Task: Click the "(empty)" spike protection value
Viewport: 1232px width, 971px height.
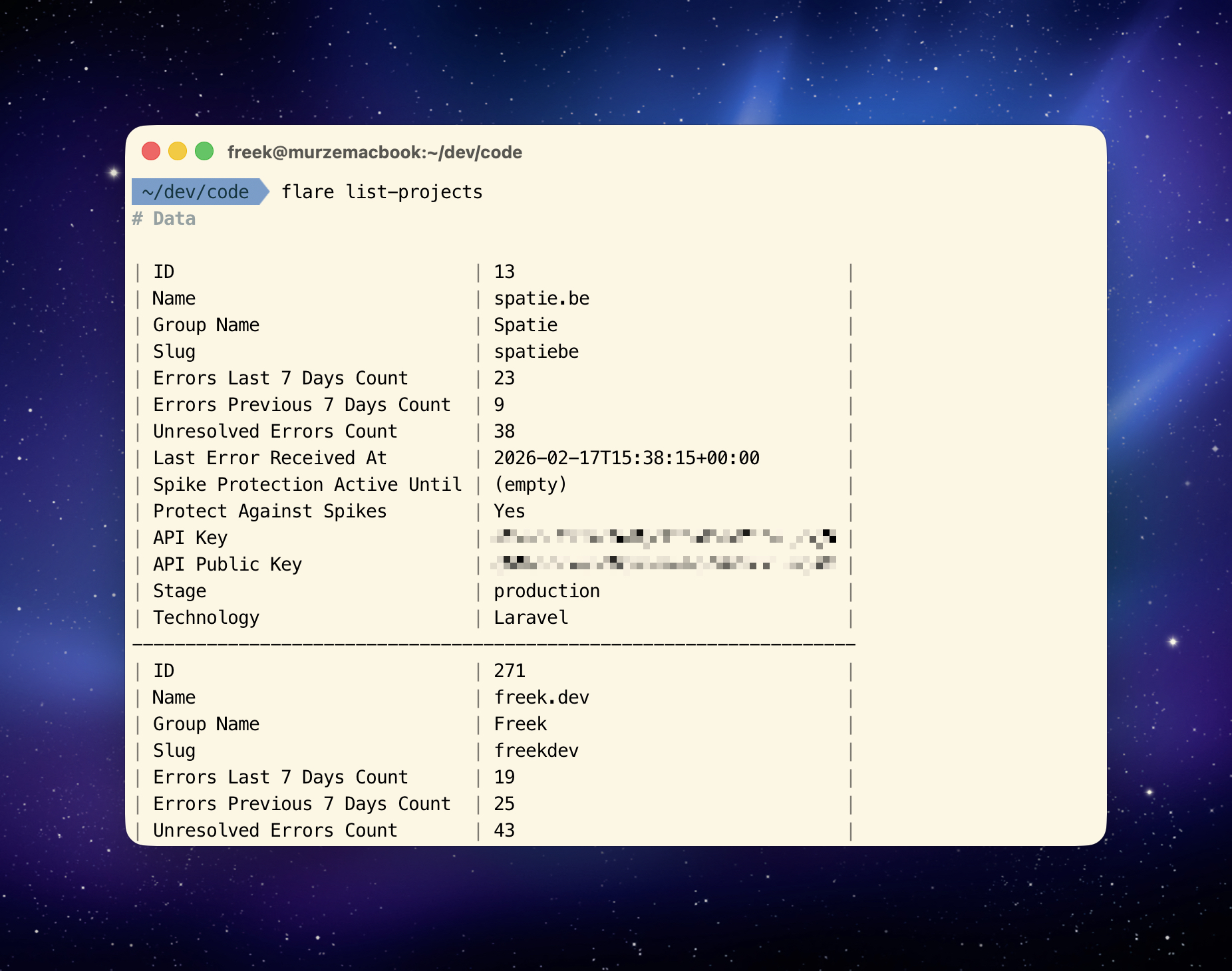Action: (530, 485)
